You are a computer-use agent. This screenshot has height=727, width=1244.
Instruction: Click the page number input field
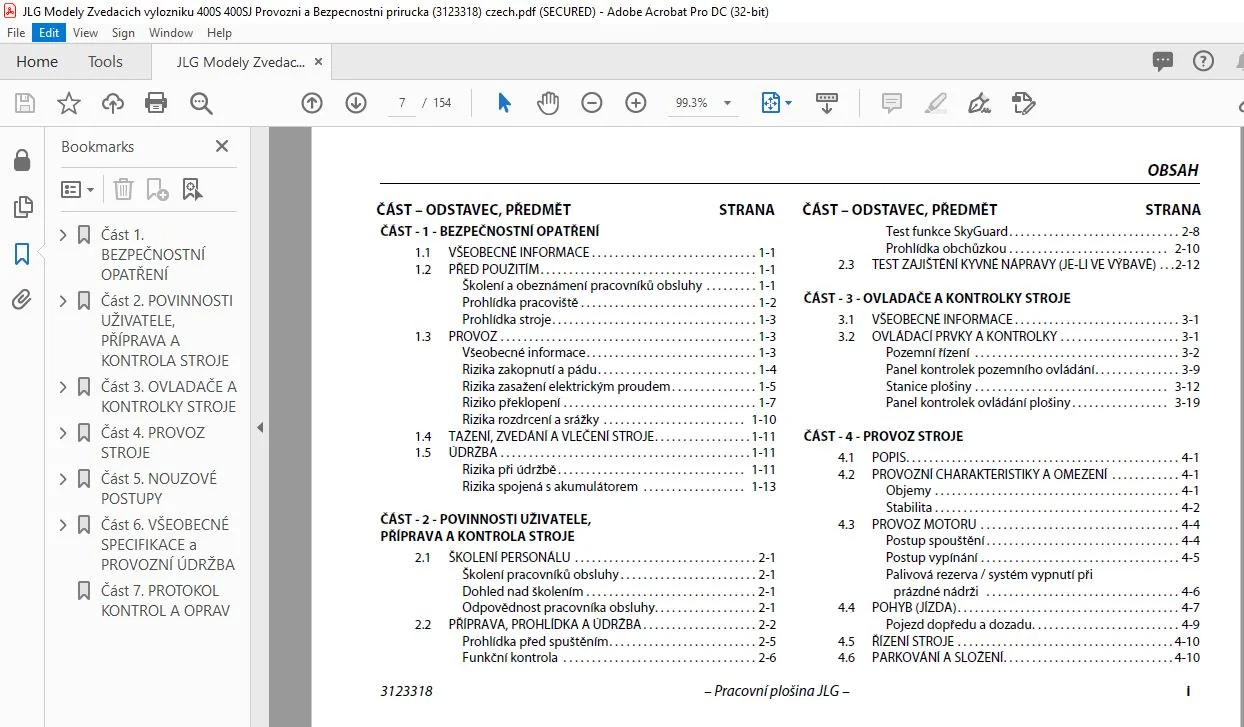(x=401, y=103)
